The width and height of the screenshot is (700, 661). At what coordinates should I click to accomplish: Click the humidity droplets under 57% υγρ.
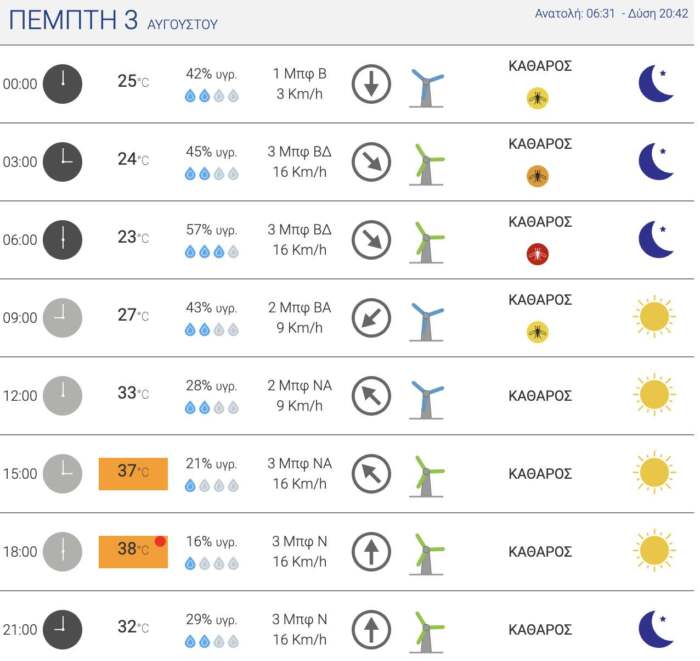211,252
